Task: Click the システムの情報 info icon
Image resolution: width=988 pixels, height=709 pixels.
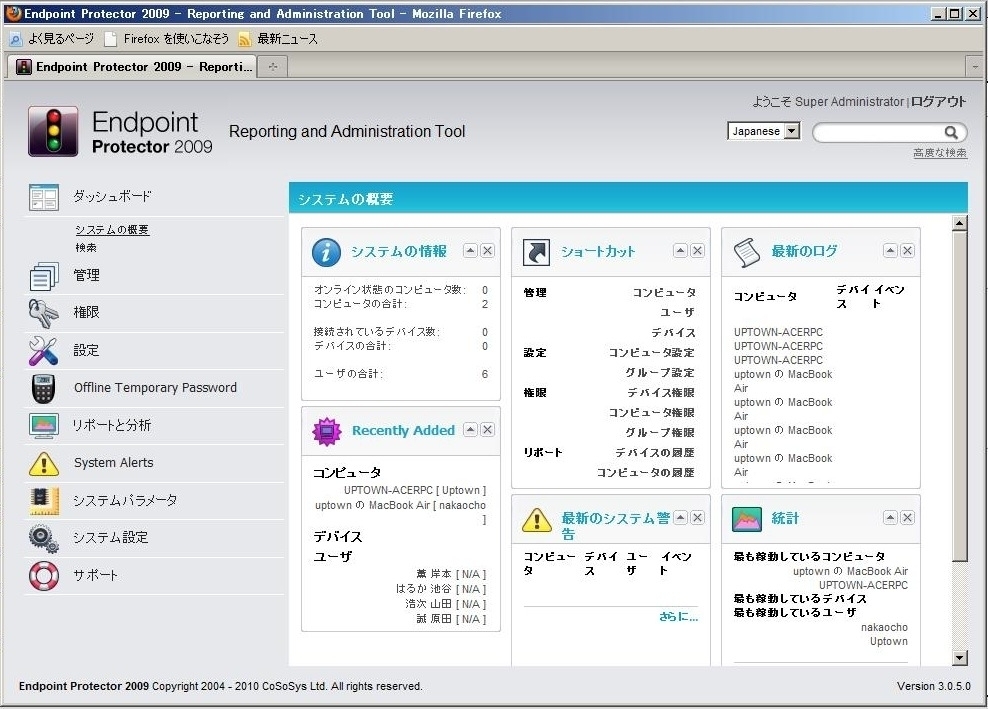Action: (x=326, y=252)
